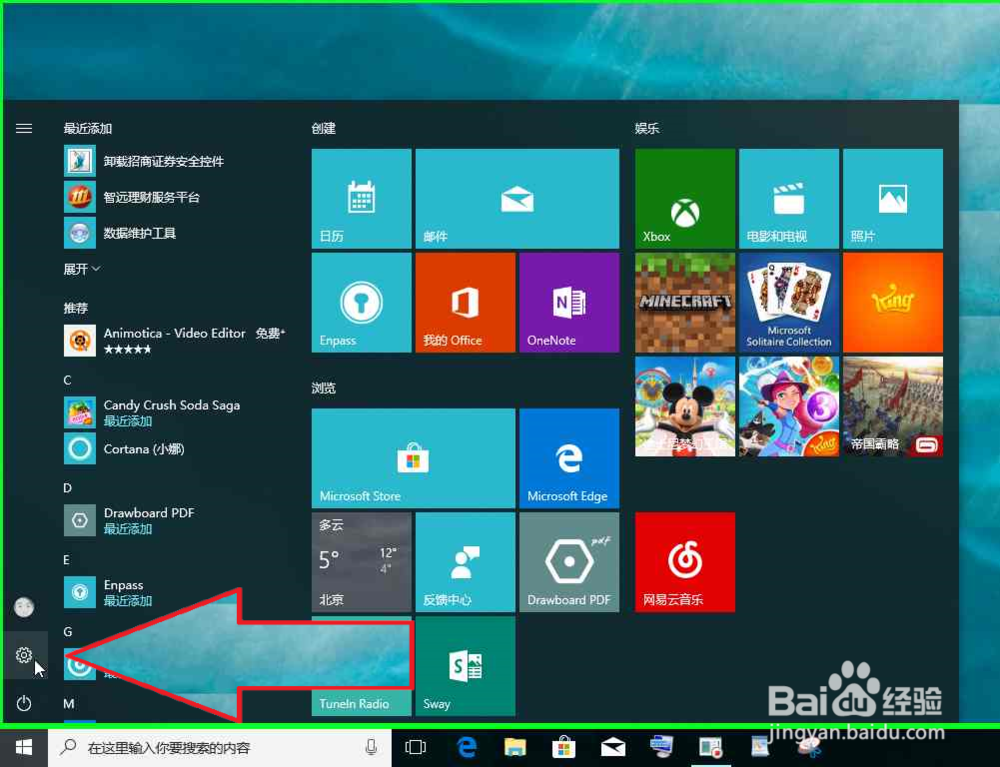Screen dimensions: 1000x767
Task: Expand the hamburger menu in Start
Action: pos(24,129)
